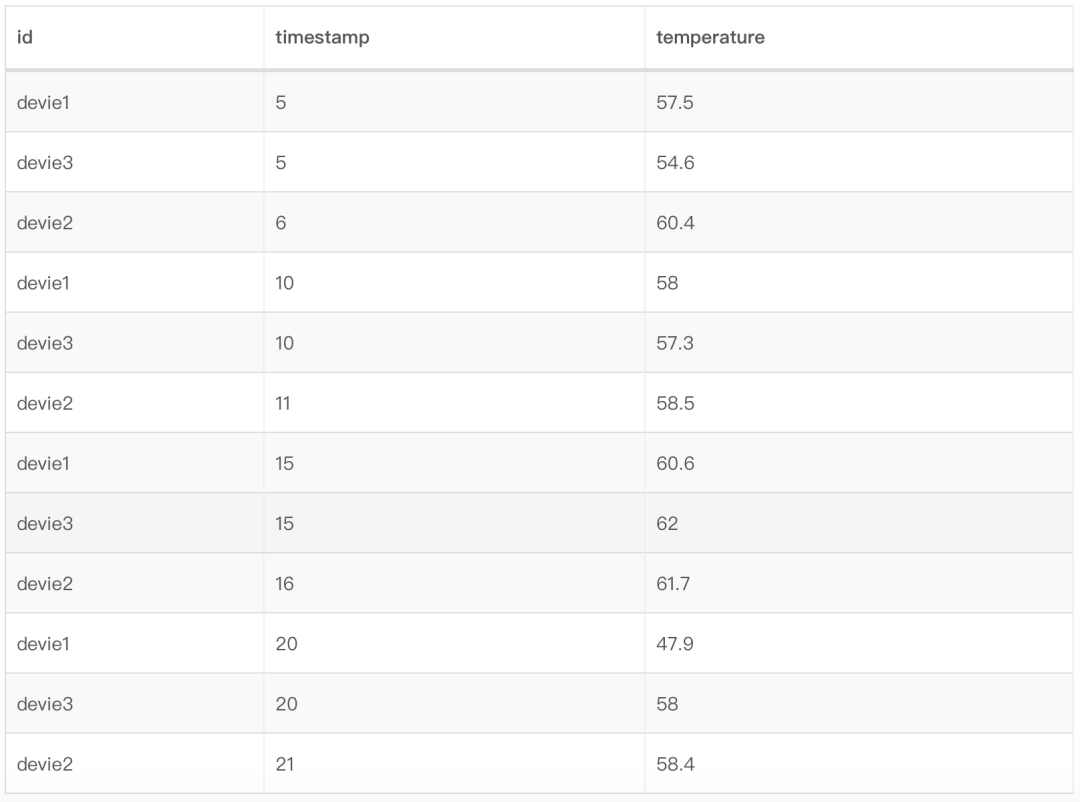Click the temperature value 57.3
Viewport: 1080px width, 802px height.
[x=675, y=343]
